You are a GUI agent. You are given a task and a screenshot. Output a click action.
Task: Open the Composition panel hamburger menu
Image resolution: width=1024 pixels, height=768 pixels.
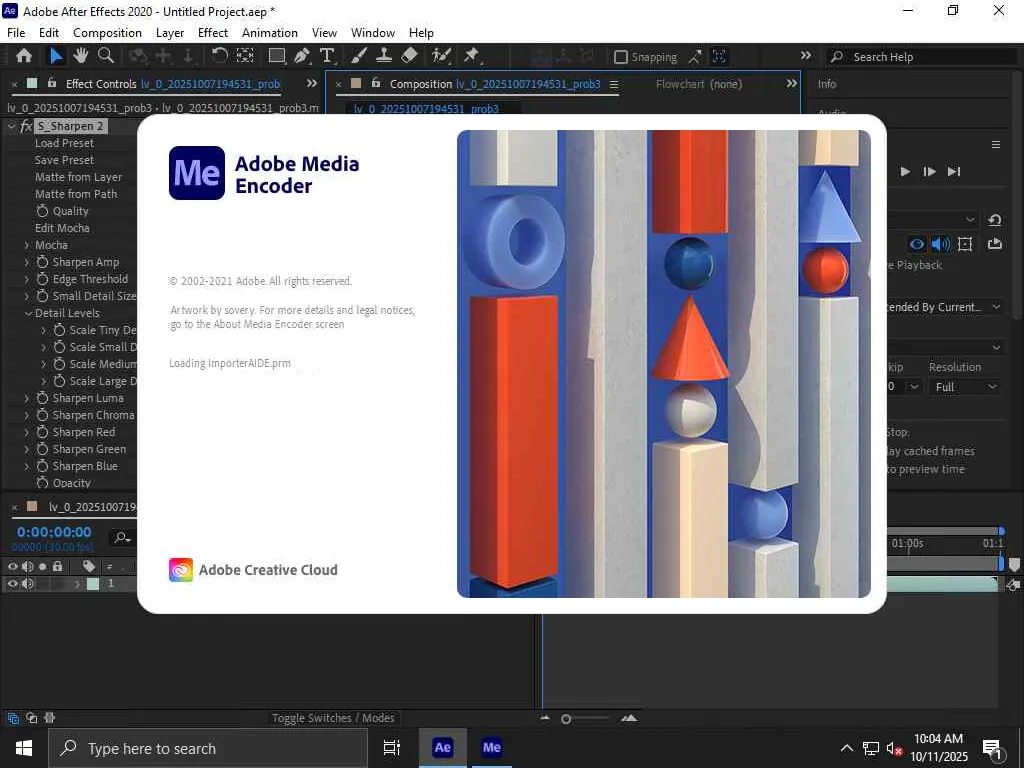pyautogui.click(x=614, y=84)
